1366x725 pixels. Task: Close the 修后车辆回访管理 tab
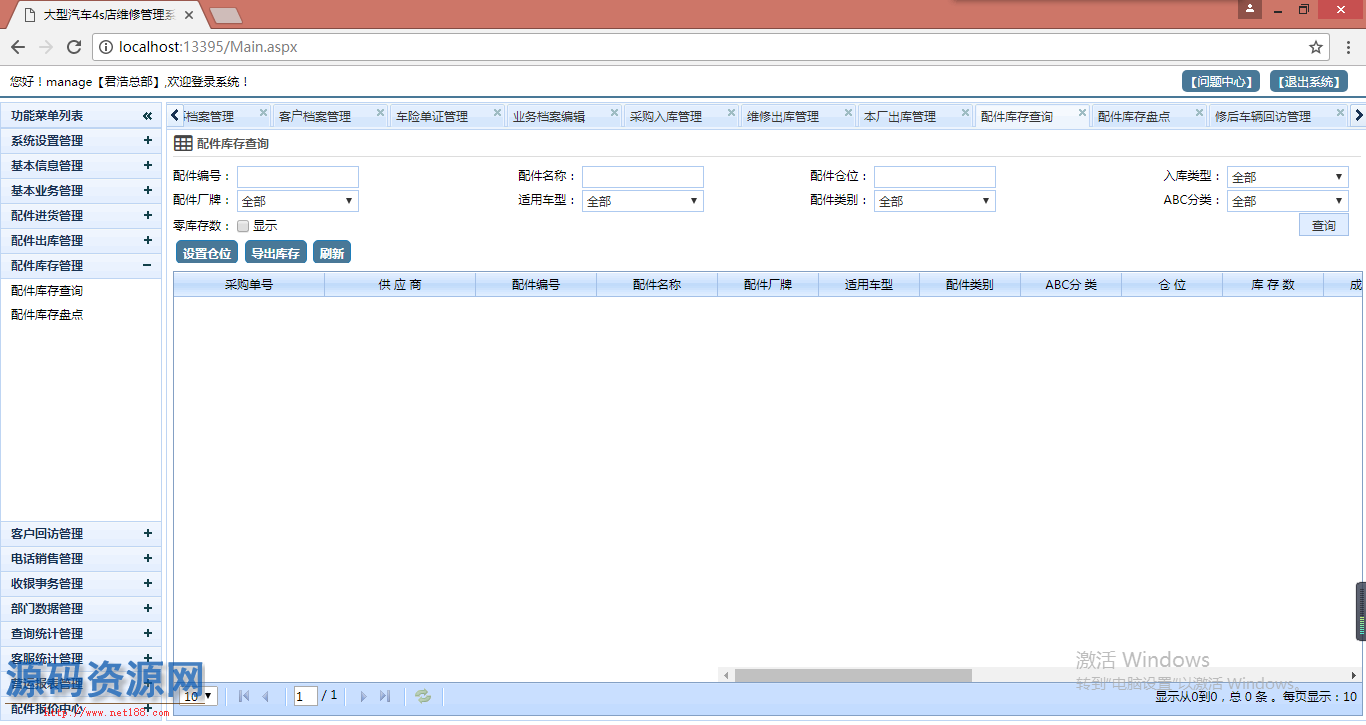1340,113
